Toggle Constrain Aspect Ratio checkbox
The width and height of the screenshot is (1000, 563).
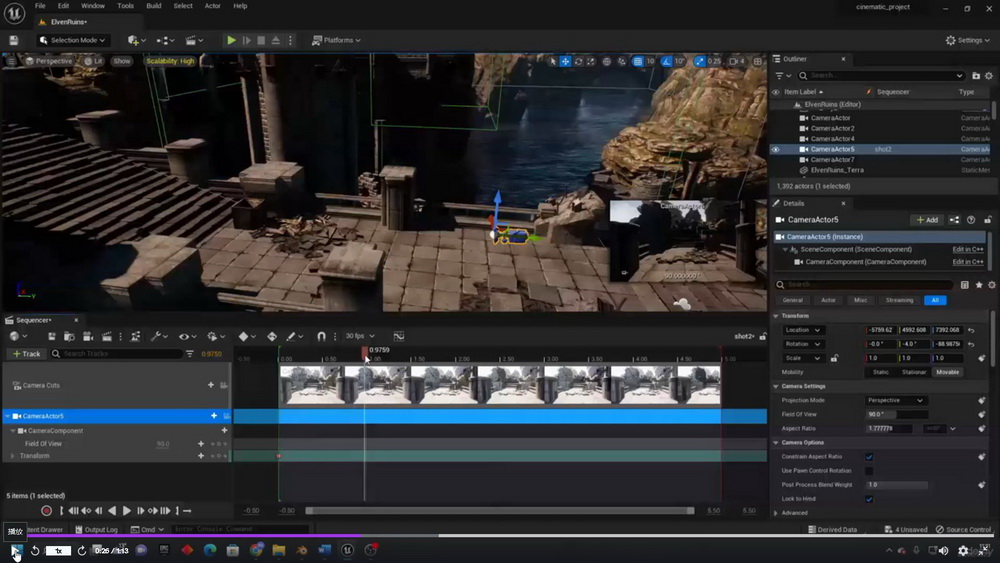869,457
